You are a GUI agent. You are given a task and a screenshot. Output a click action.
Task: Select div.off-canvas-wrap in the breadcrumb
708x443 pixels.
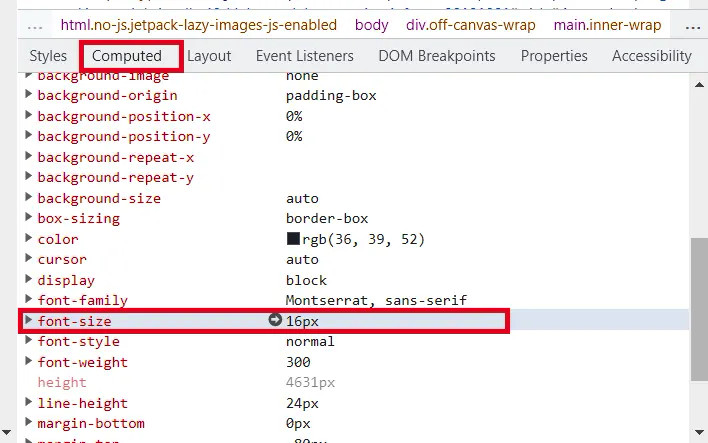coord(470,24)
